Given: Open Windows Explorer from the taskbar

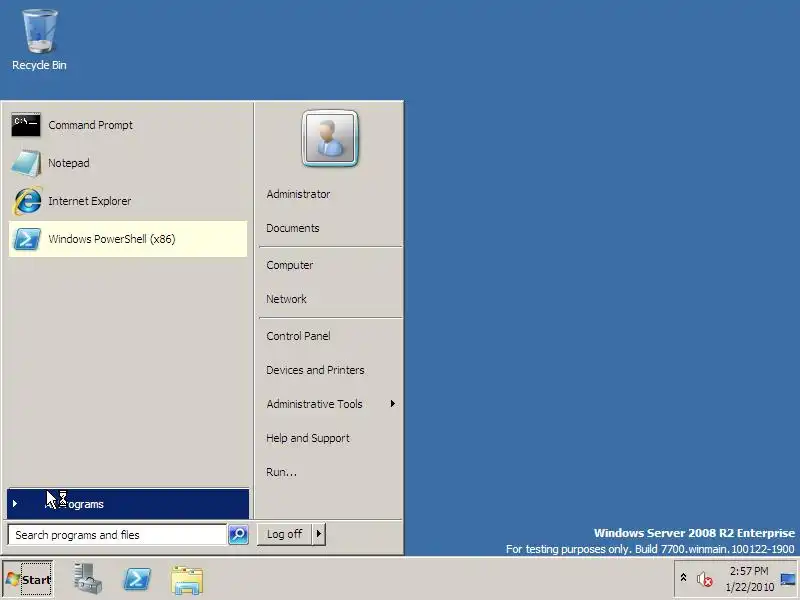Looking at the screenshot, I should tap(187, 580).
